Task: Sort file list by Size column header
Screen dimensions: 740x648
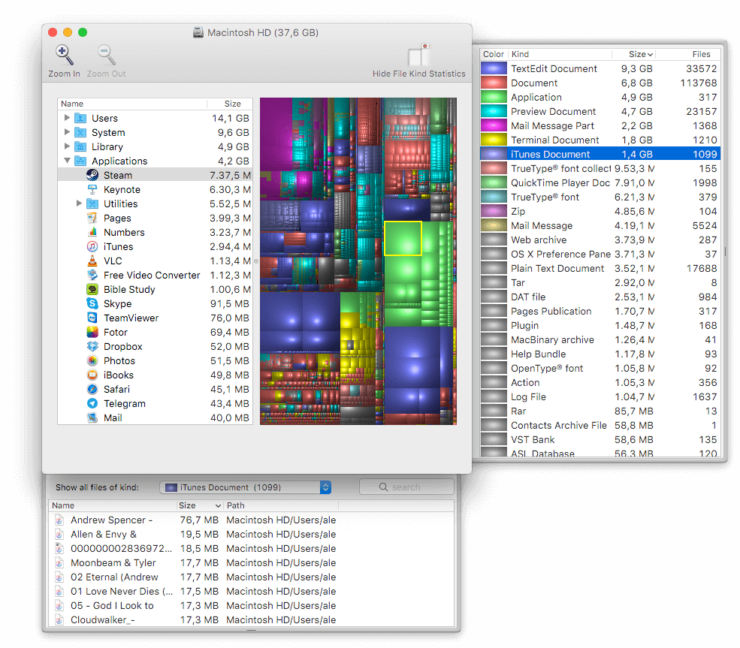Action: 199,505
